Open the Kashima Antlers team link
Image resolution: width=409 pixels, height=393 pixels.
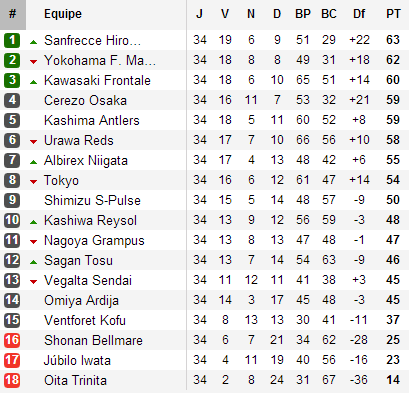[92, 120]
